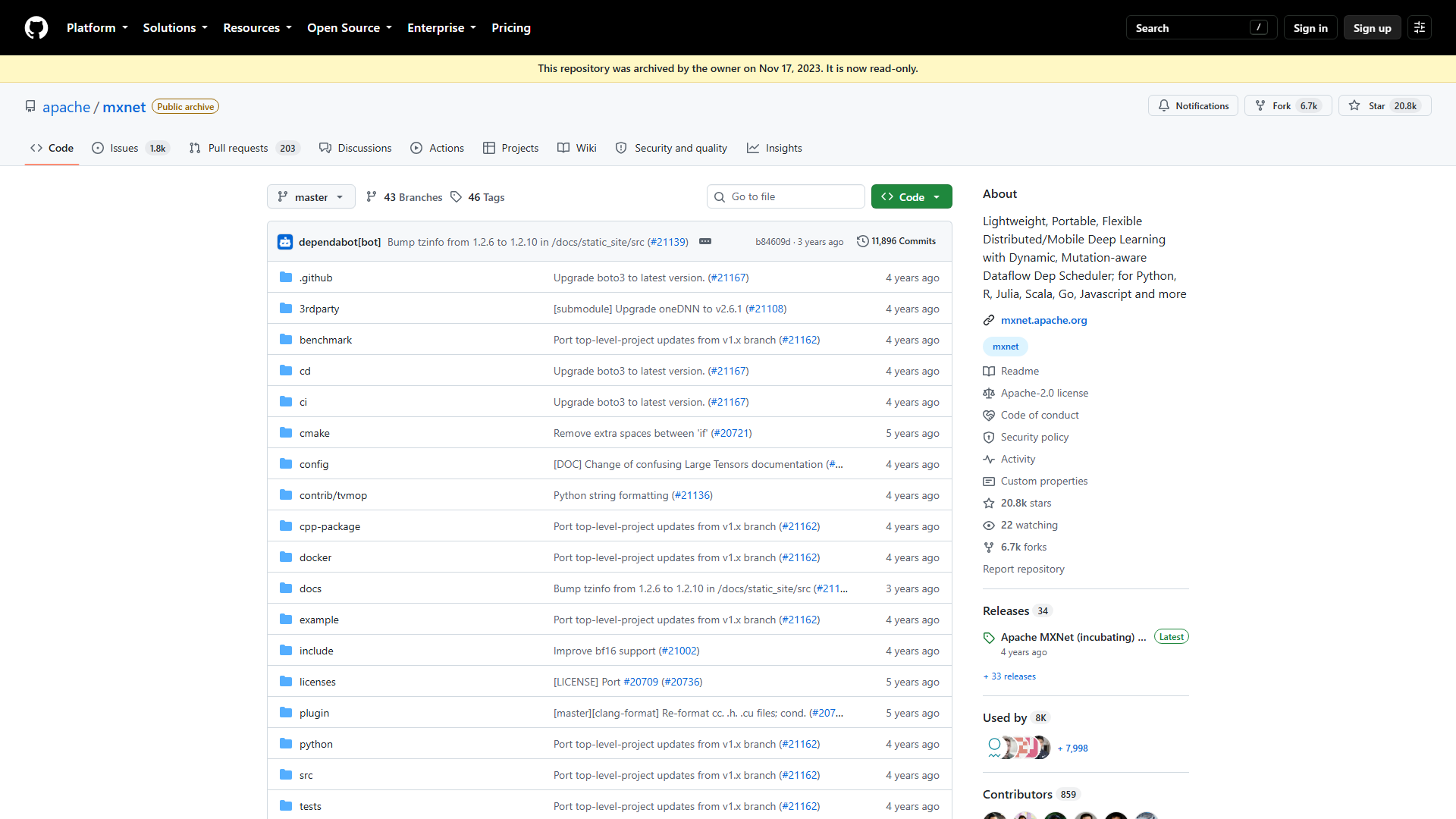Viewport: 1456px width, 819px height.
Task: Click the Sign up button
Action: click(1372, 28)
